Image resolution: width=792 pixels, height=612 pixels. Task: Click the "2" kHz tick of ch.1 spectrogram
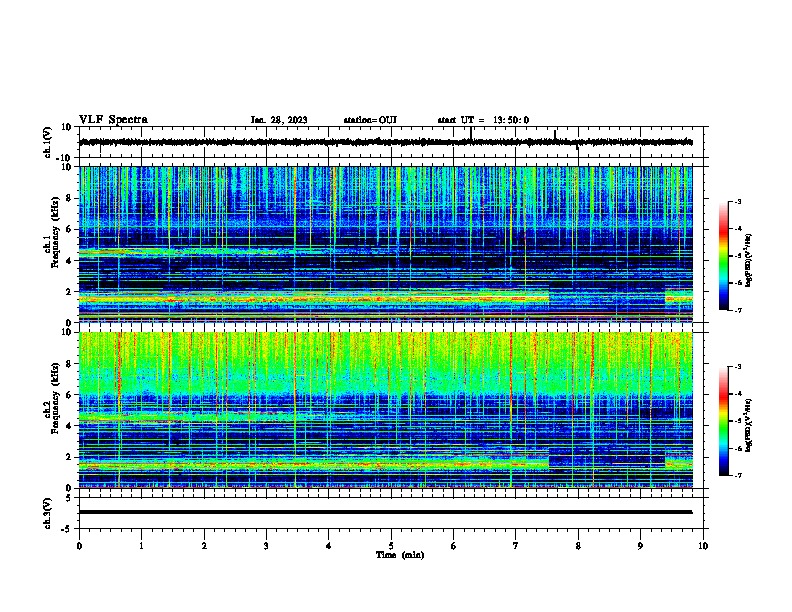(69, 291)
